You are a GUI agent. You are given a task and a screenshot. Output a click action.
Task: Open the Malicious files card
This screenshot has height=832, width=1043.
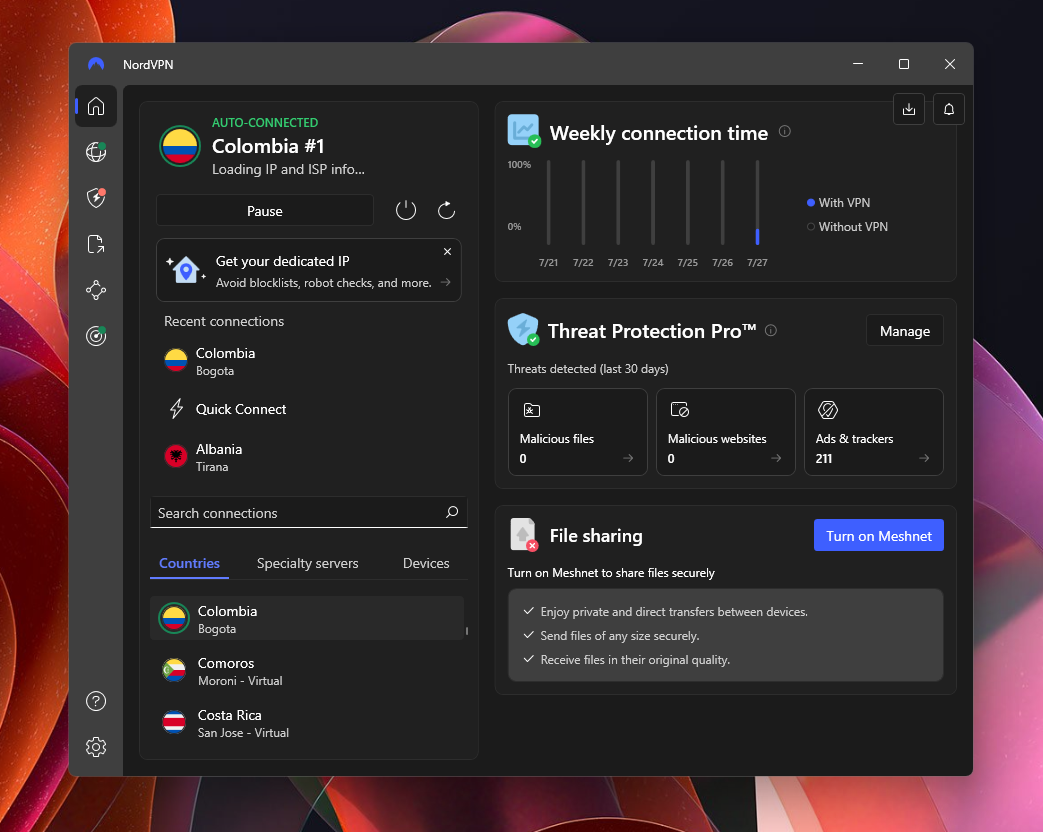[577, 432]
